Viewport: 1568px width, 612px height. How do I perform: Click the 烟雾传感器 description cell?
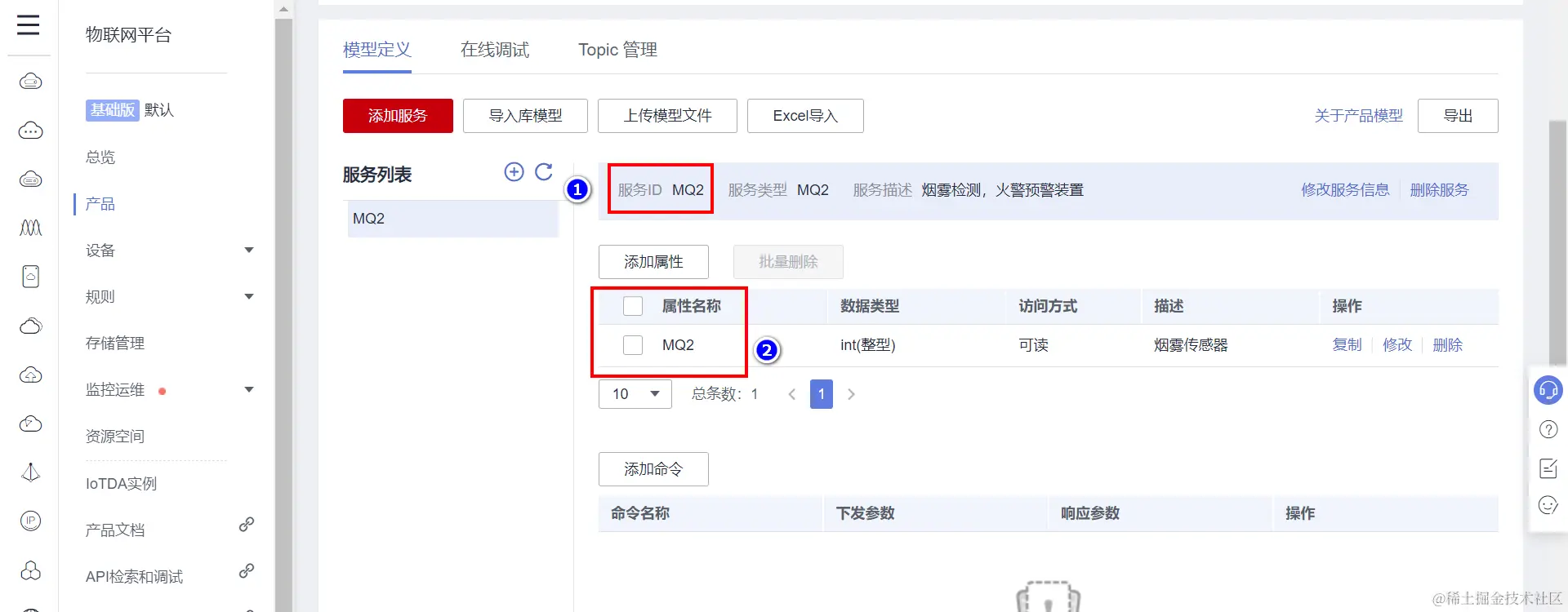(1191, 345)
